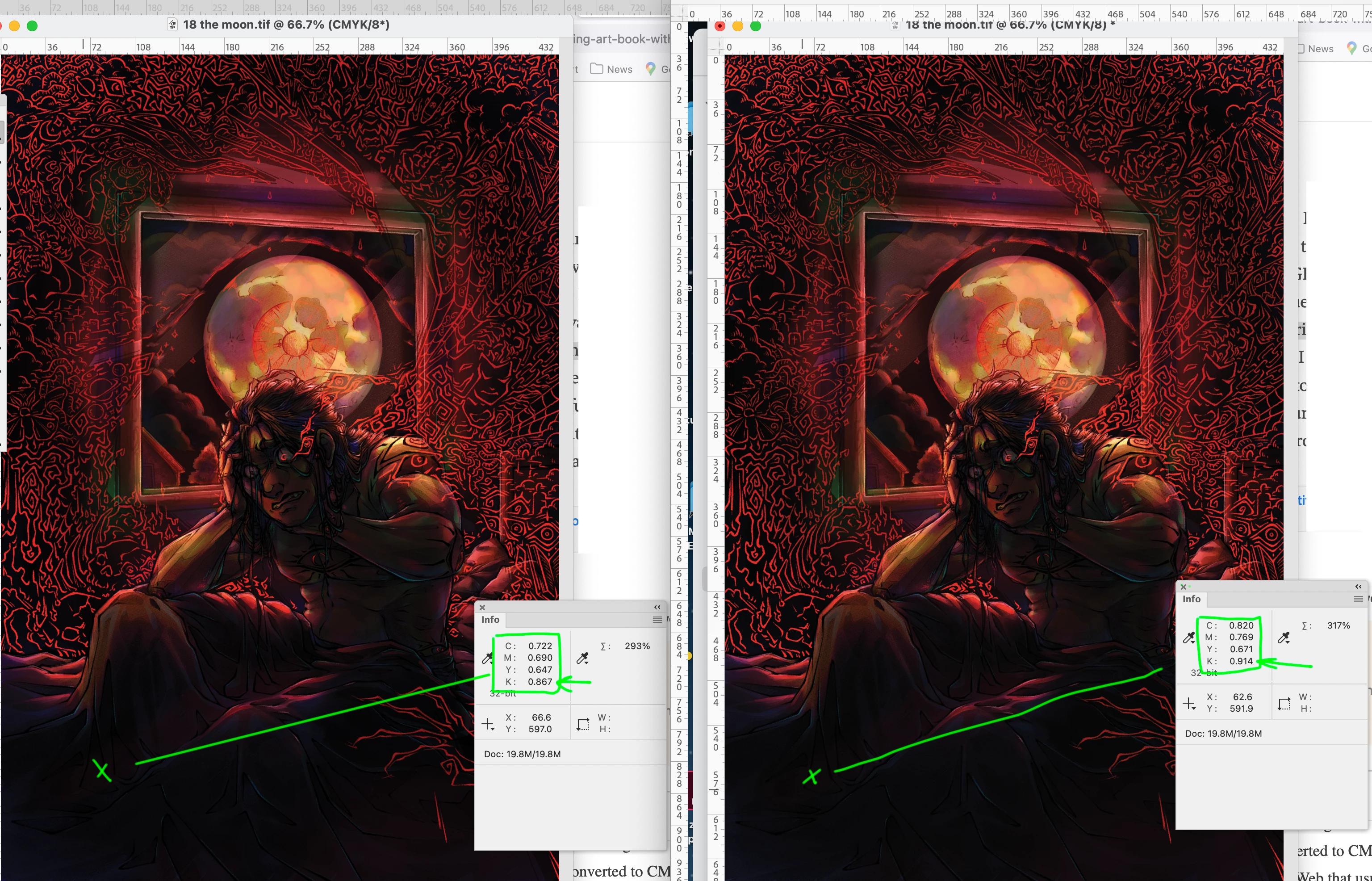1372x881 pixels.
Task: Click crosshair units icon beside X 62.6
Action: (1189, 704)
